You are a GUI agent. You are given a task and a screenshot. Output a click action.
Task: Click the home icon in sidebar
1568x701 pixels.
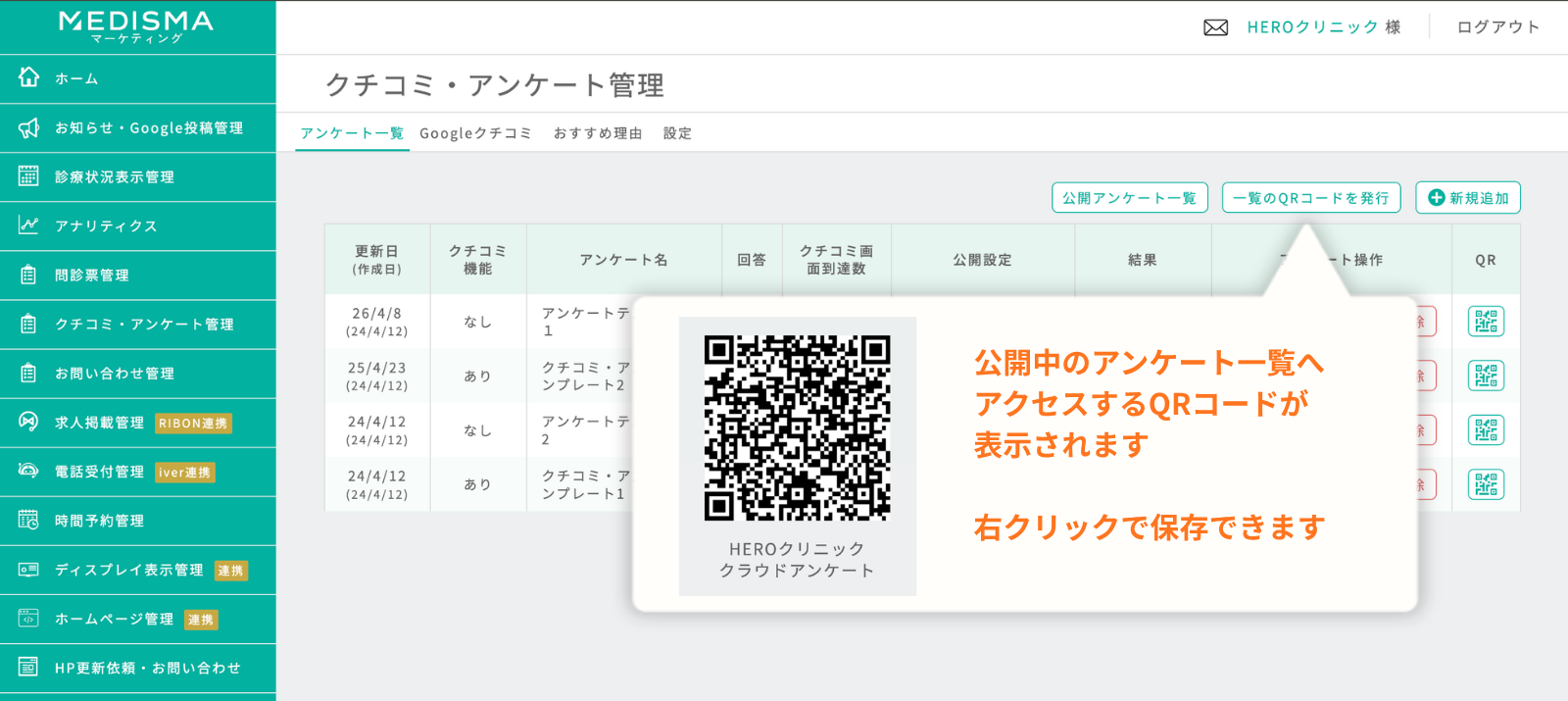tap(29, 77)
